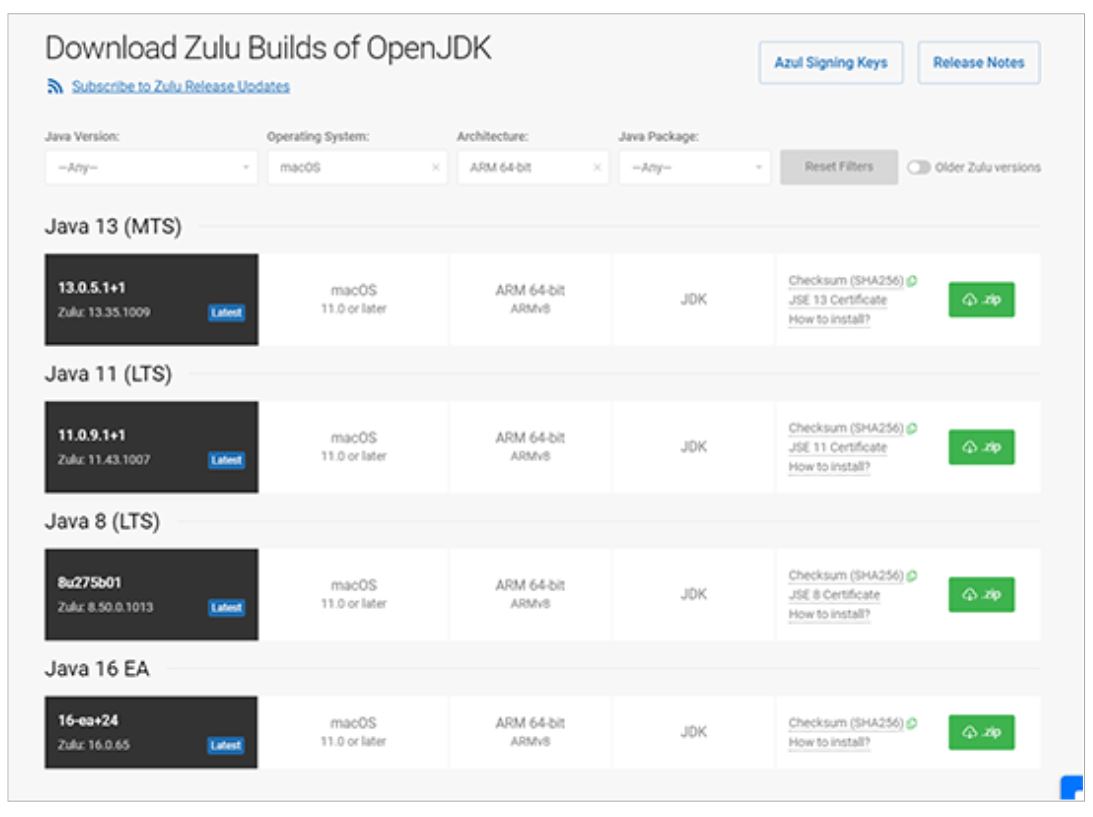Open the Azul Signing Keys page
This screenshot has height=817, width=1093.
point(830,63)
